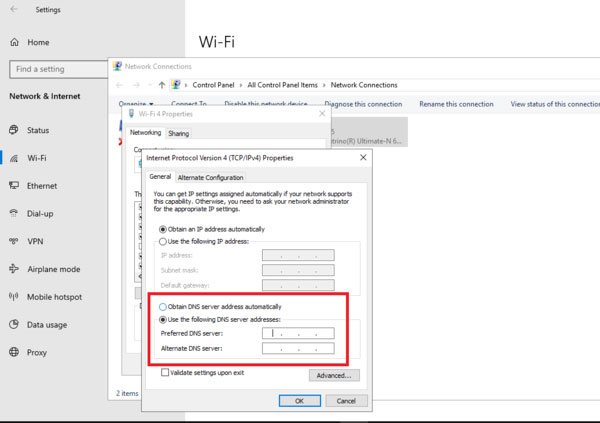Select Use the following IP address

(x=164, y=242)
